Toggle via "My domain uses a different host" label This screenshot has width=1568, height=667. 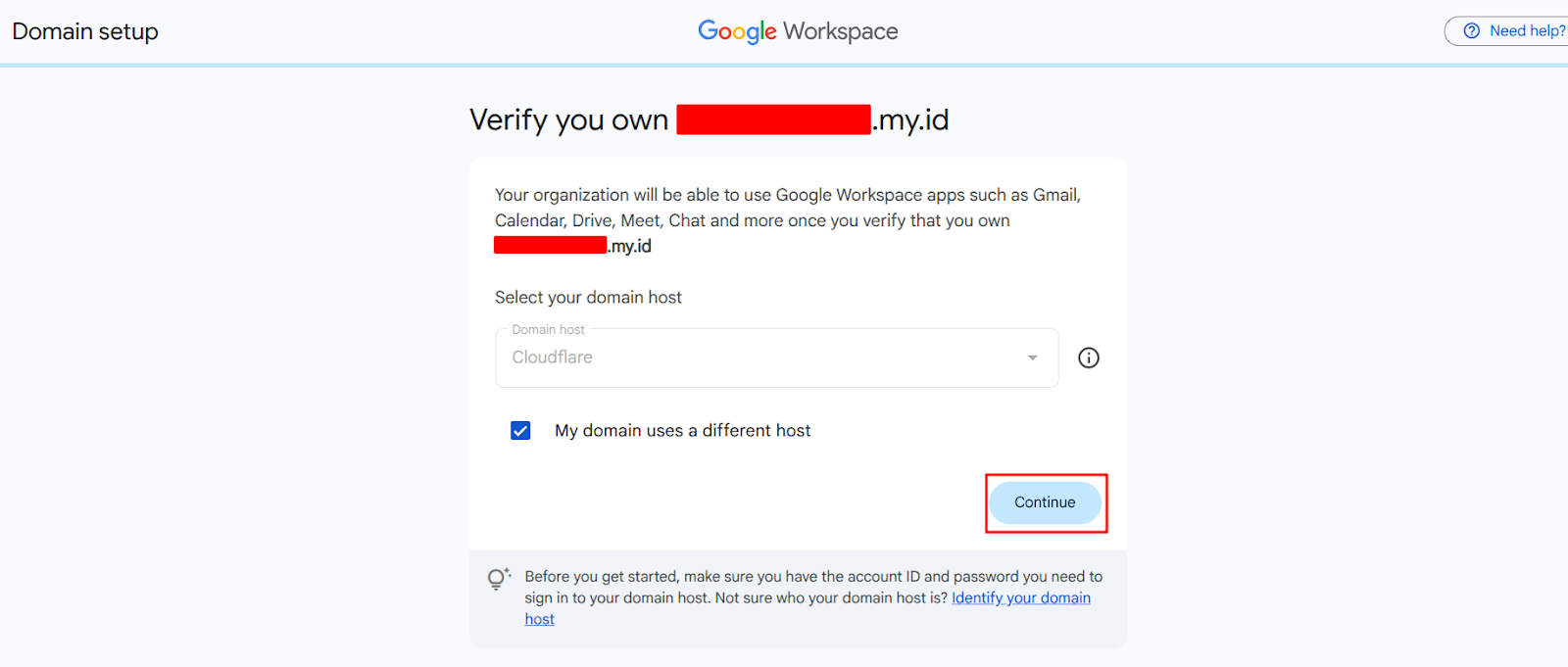pyautogui.click(x=682, y=431)
